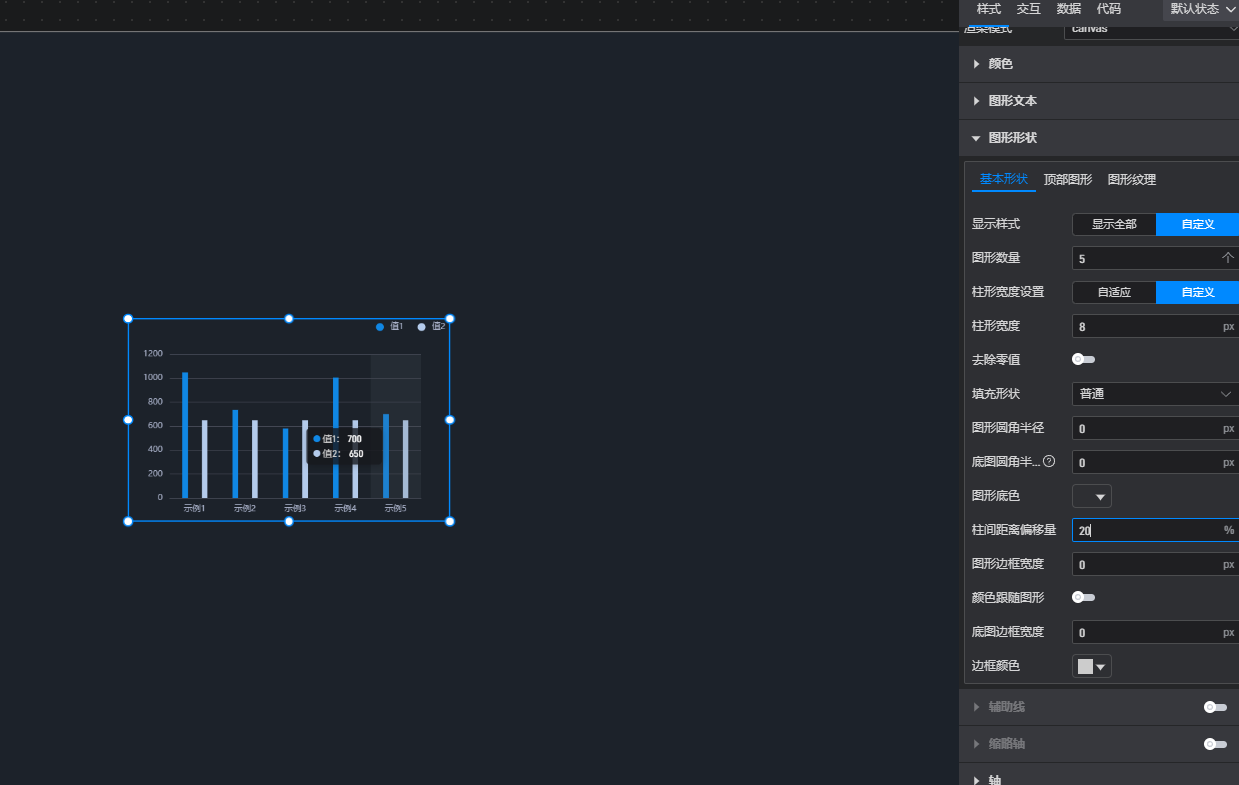Click the chart's right-middle resize handle
The width and height of the screenshot is (1239, 785).
click(450, 420)
